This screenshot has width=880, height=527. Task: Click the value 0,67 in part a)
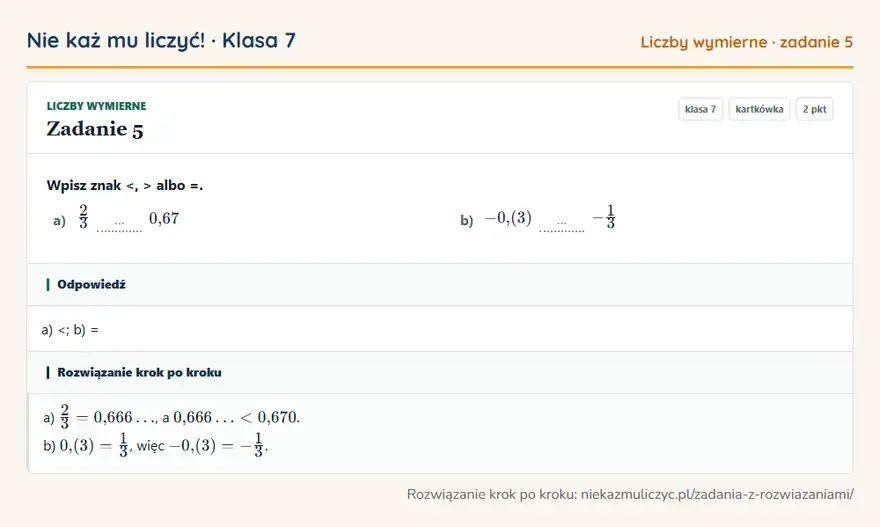(164, 218)
